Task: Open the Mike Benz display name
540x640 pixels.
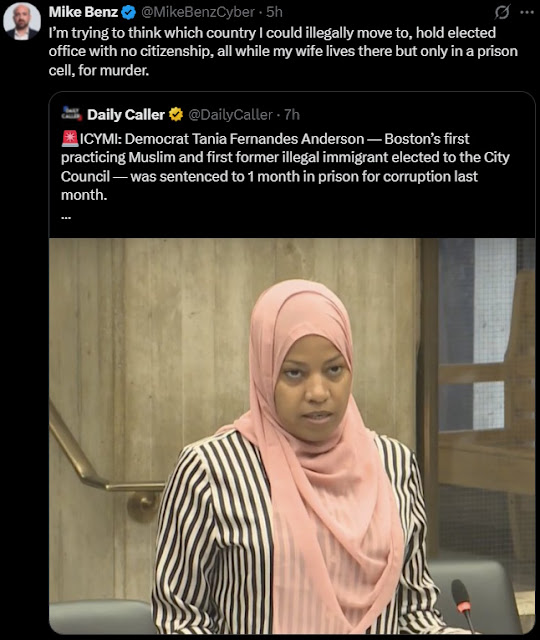Action: coord(84,12)
